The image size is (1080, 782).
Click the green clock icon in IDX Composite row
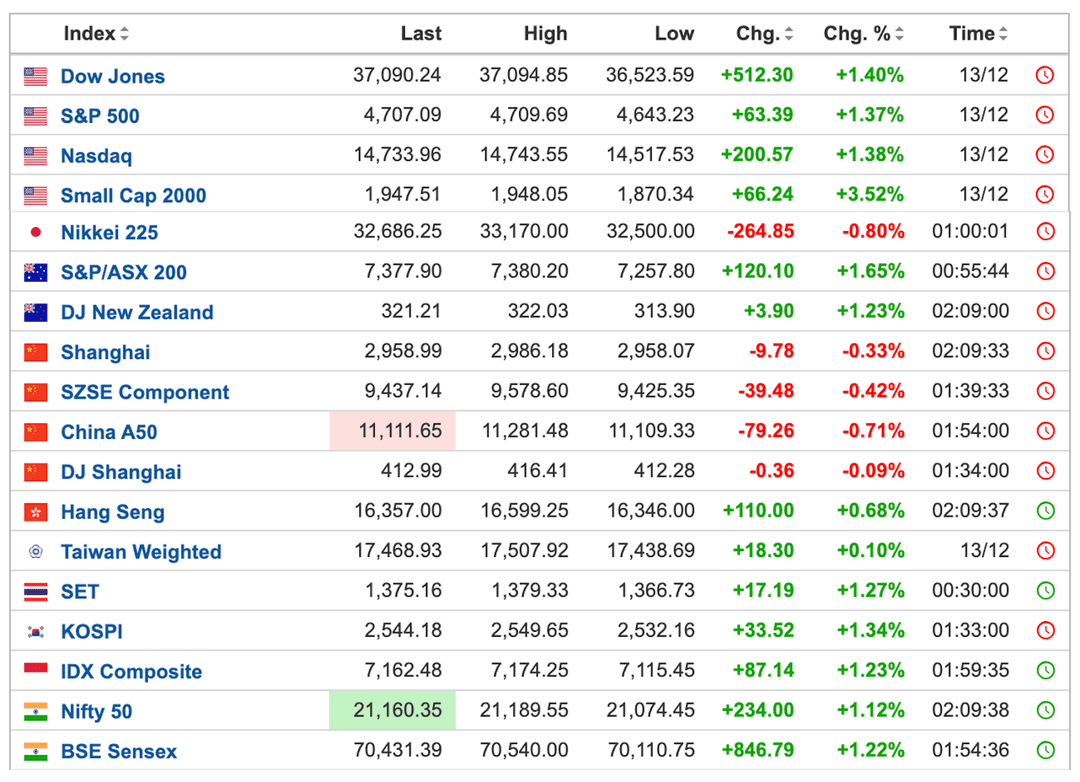click(1046, 670)
